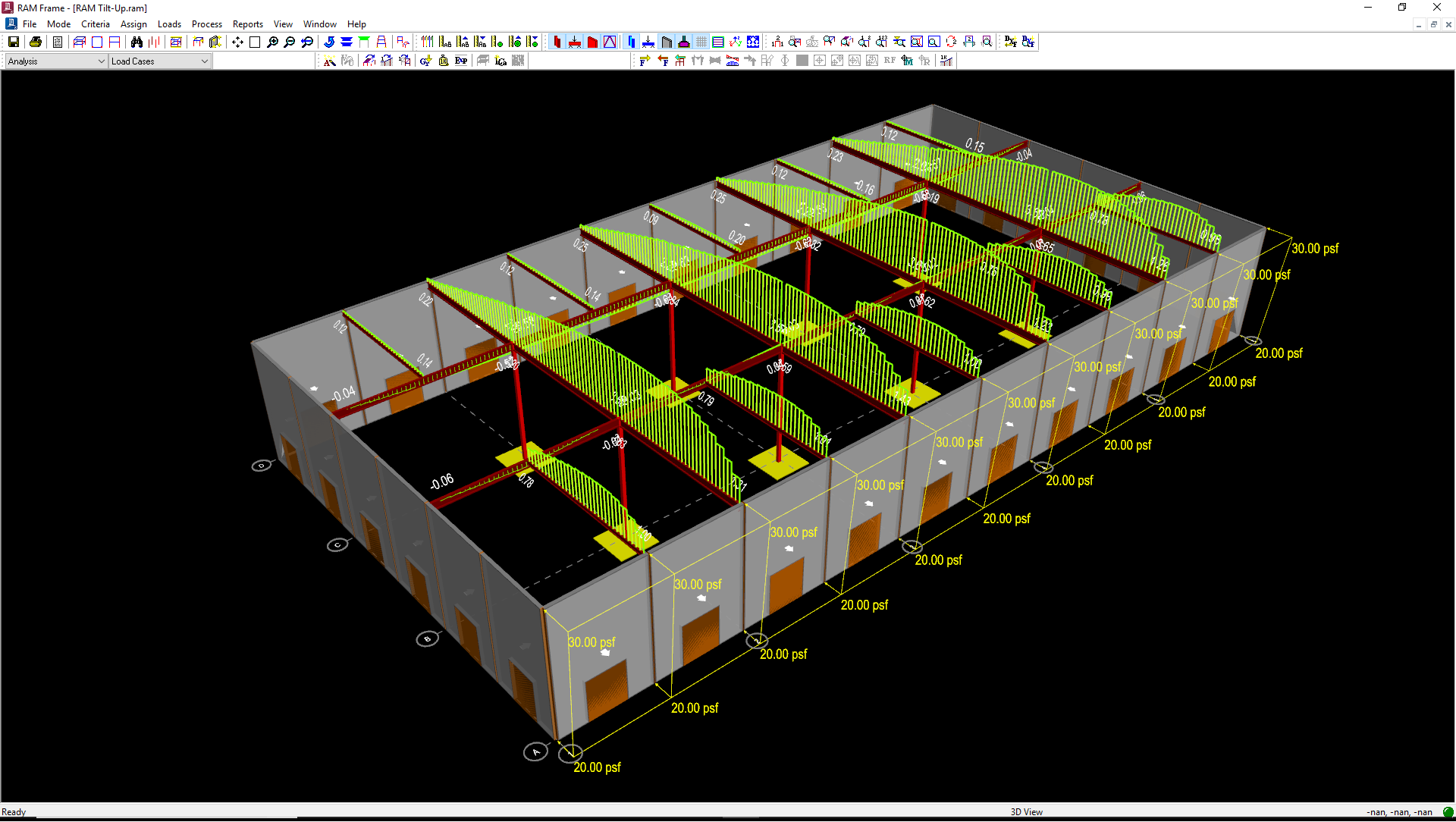
Task: Toggle the red column display button
Action: (557, 42)
